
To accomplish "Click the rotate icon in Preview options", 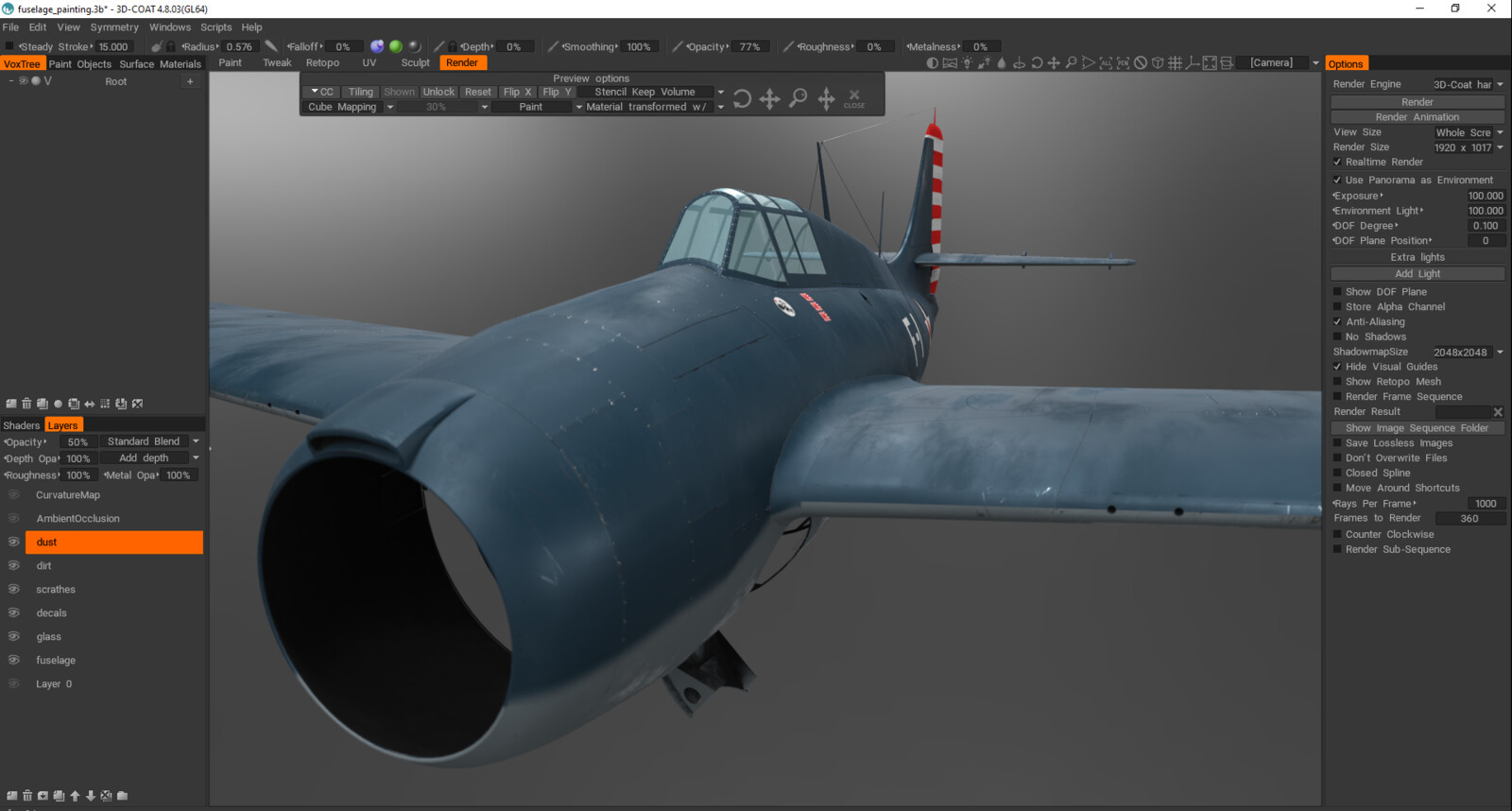I will [742, 98].
